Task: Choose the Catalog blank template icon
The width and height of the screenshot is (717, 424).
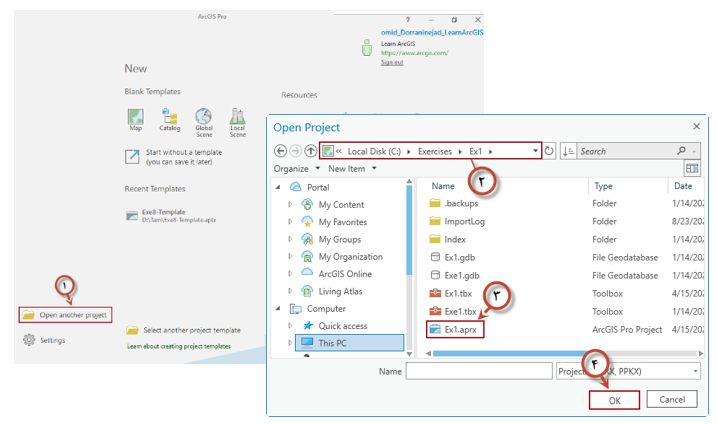Action: point(169,116)
